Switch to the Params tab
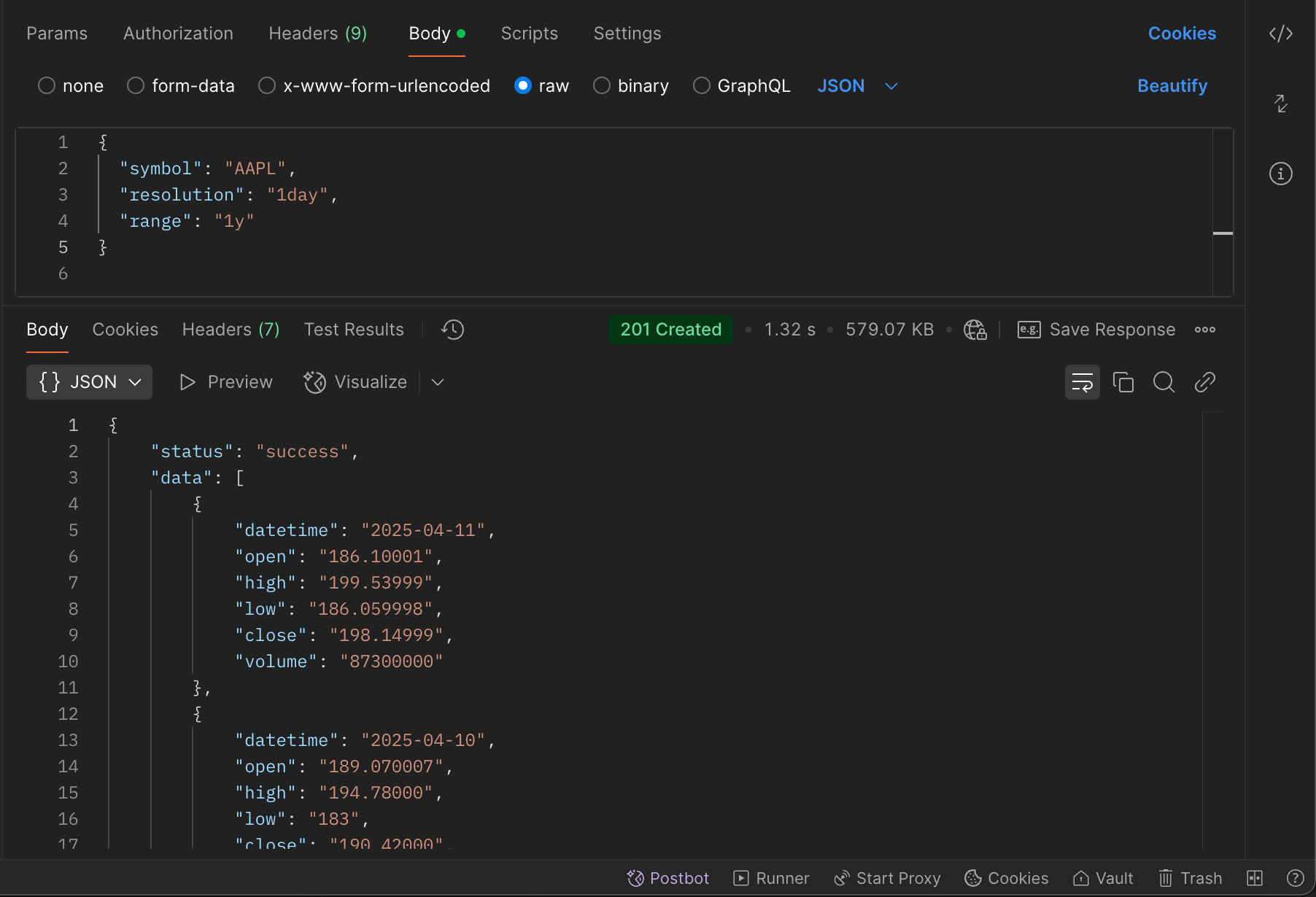Screen dimensions: 1316x897 coord(57,34)
